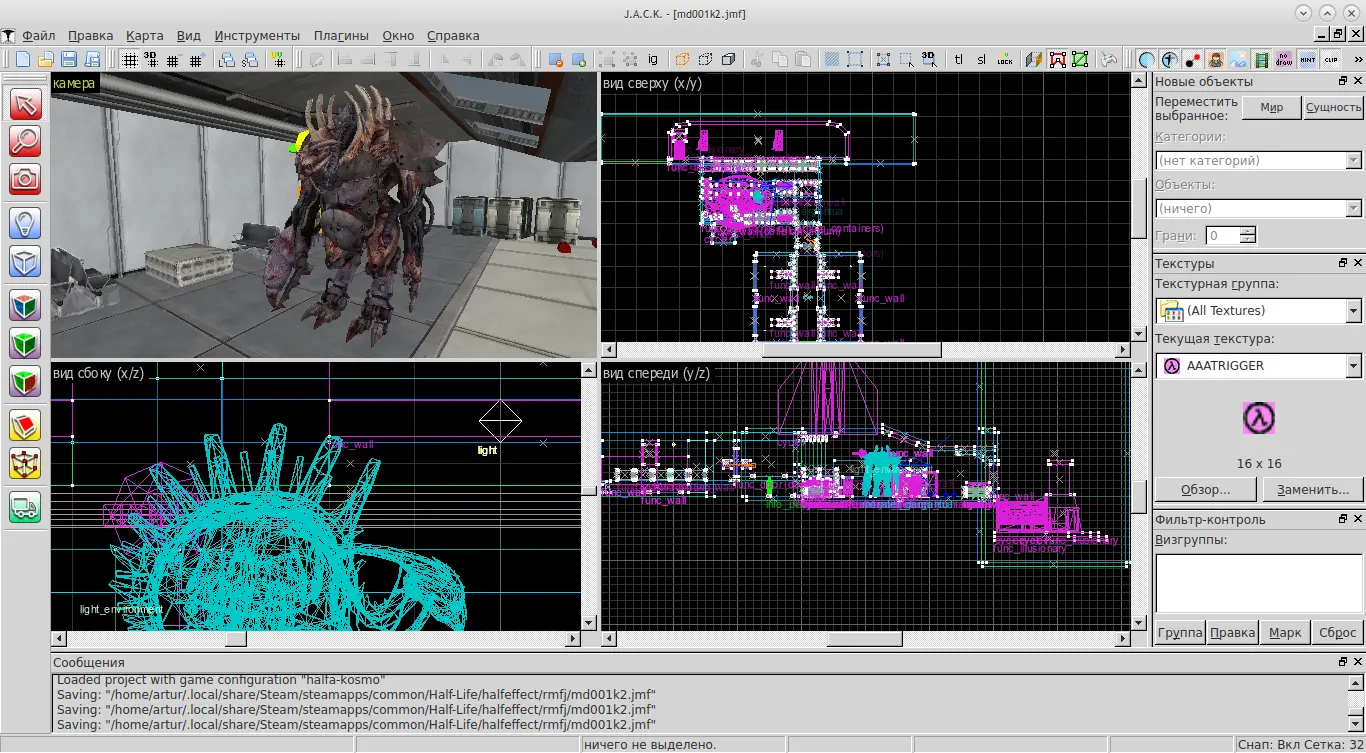This screenshot has width=1366, height=753.
Task: Pick the Block creation cube tool
Action: (x=25, y=262)
